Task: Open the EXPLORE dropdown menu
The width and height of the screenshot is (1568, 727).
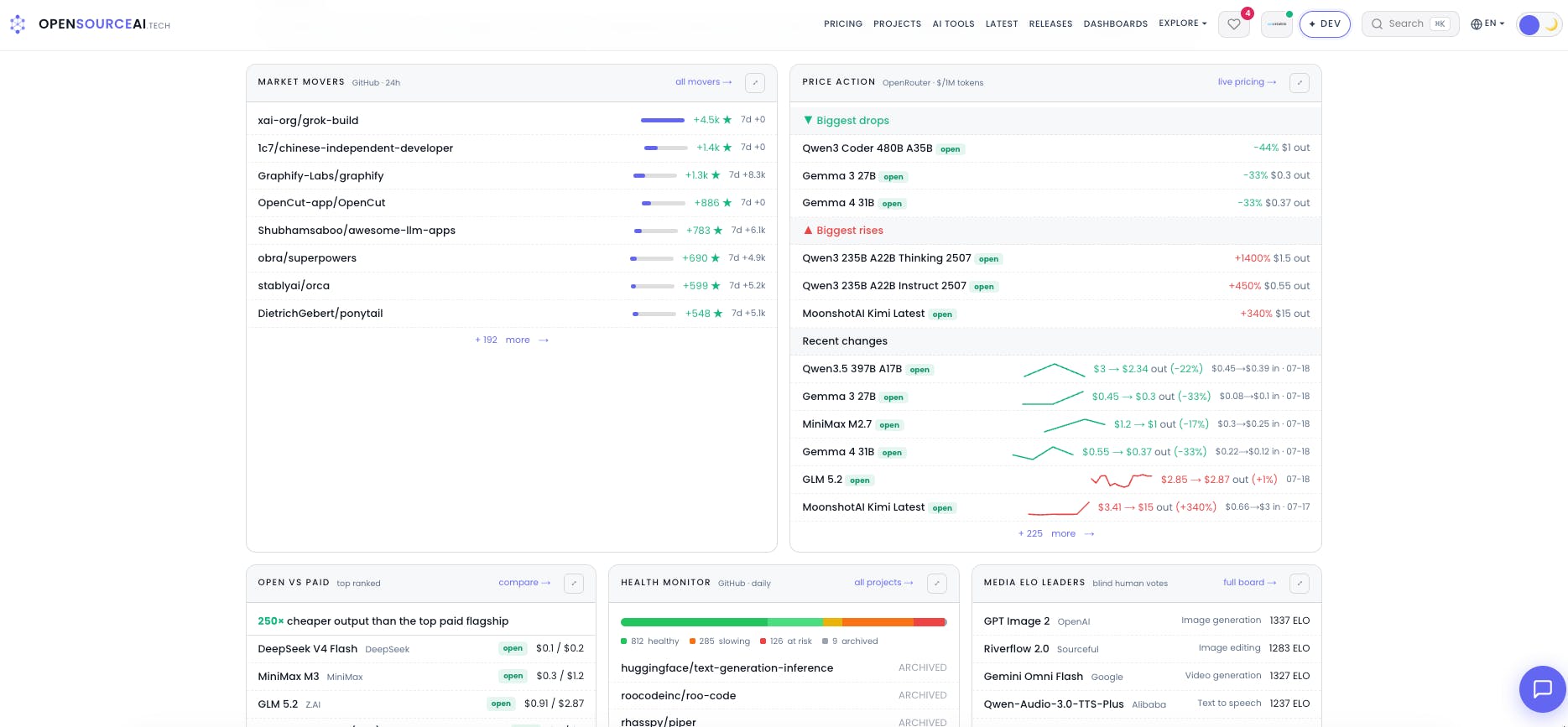Action: point(1183,23)
